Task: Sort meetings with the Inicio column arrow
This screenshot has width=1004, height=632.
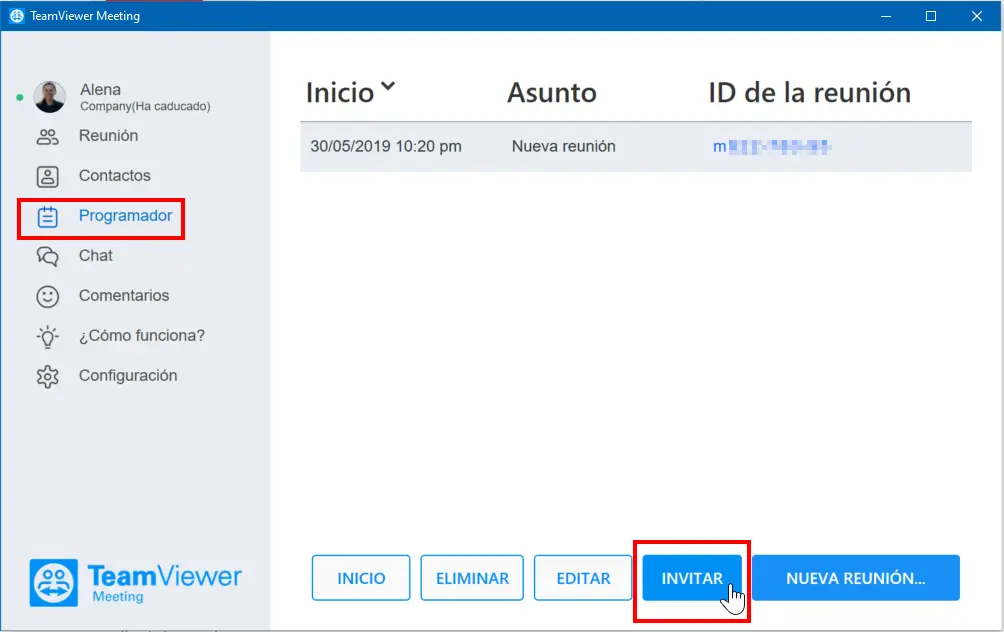Action: (x=388, y=86)
